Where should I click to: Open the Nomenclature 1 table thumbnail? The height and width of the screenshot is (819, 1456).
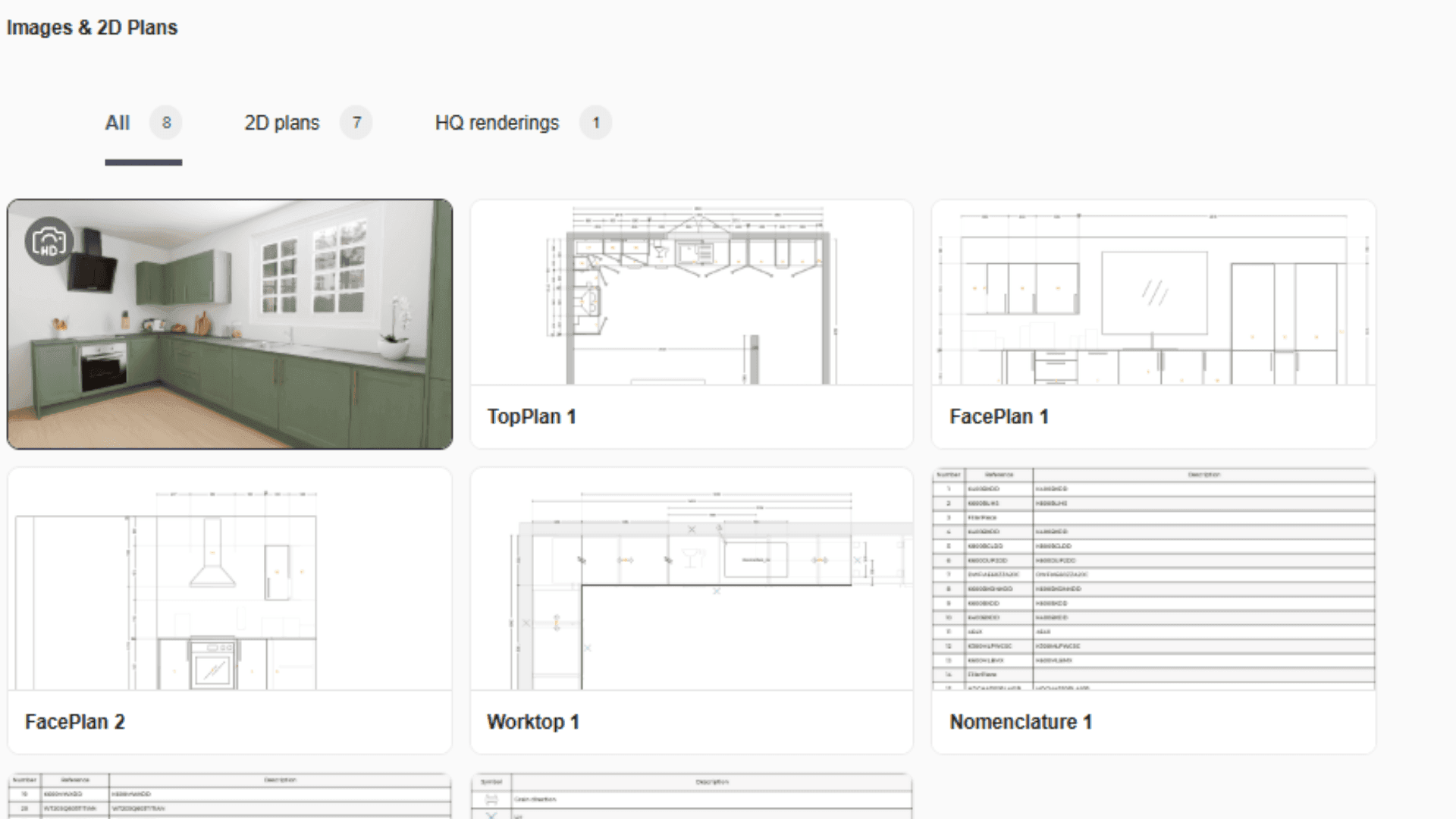1153,579
